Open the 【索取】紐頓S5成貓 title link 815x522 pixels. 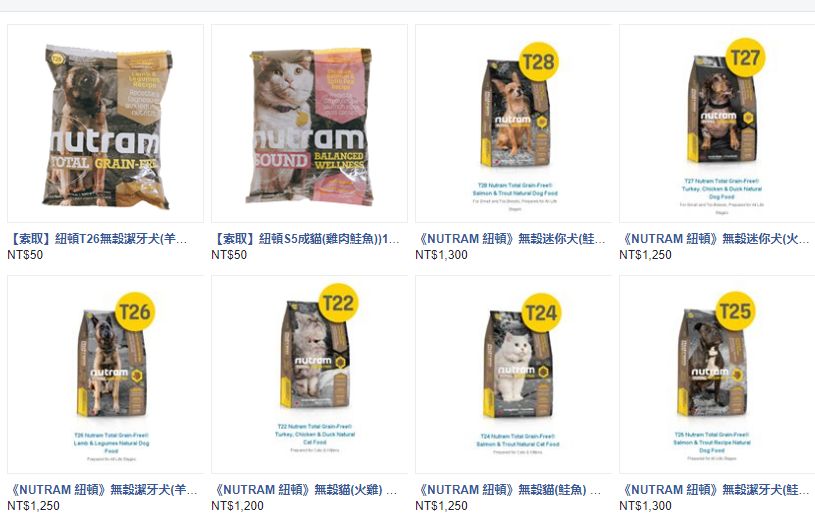pyautogui.click(x=306, y=239)
